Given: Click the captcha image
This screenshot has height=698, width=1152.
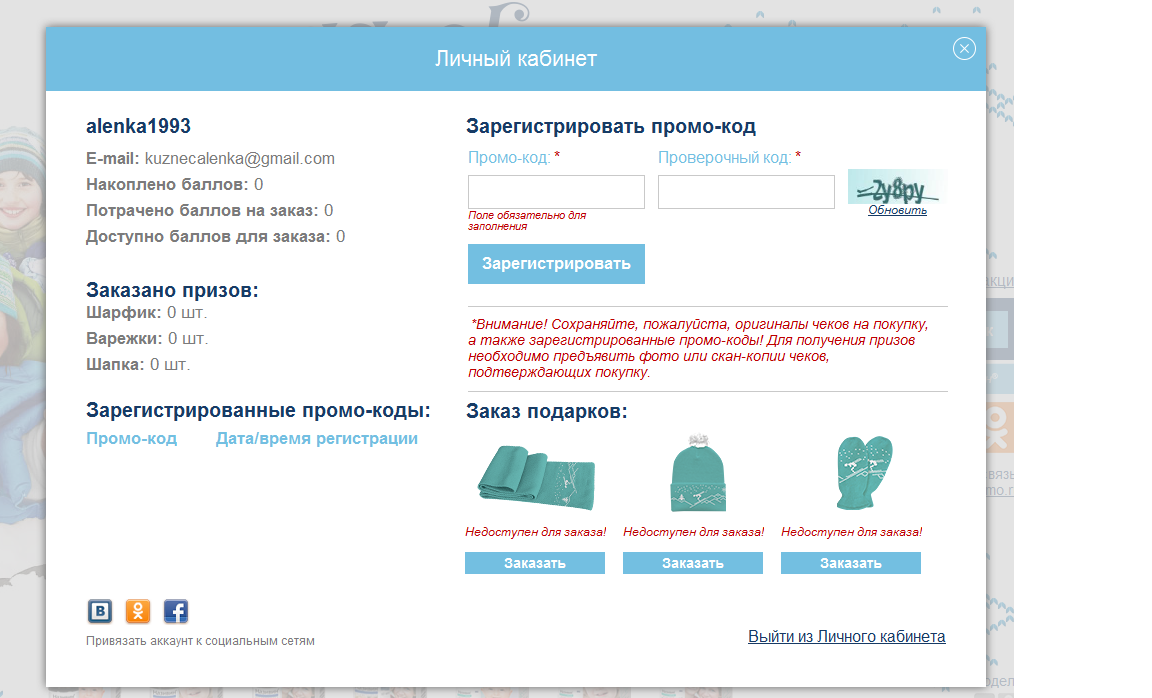Looking at the screenshot, I should click(897, 187).
